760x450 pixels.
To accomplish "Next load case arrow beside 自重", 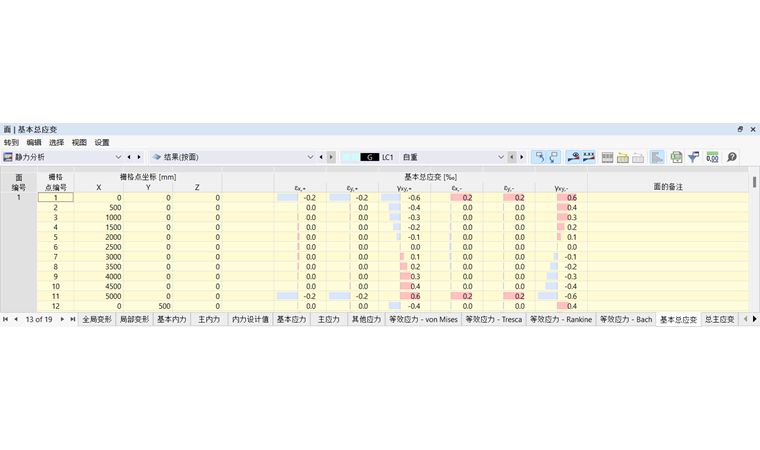I will pos(522,157).
